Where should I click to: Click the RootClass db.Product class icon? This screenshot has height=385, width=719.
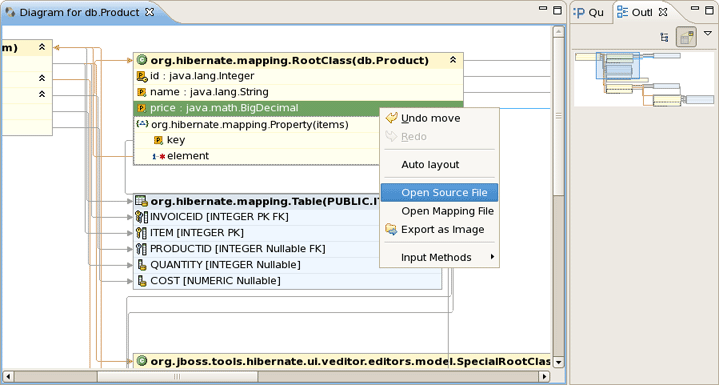coord(142,60)
